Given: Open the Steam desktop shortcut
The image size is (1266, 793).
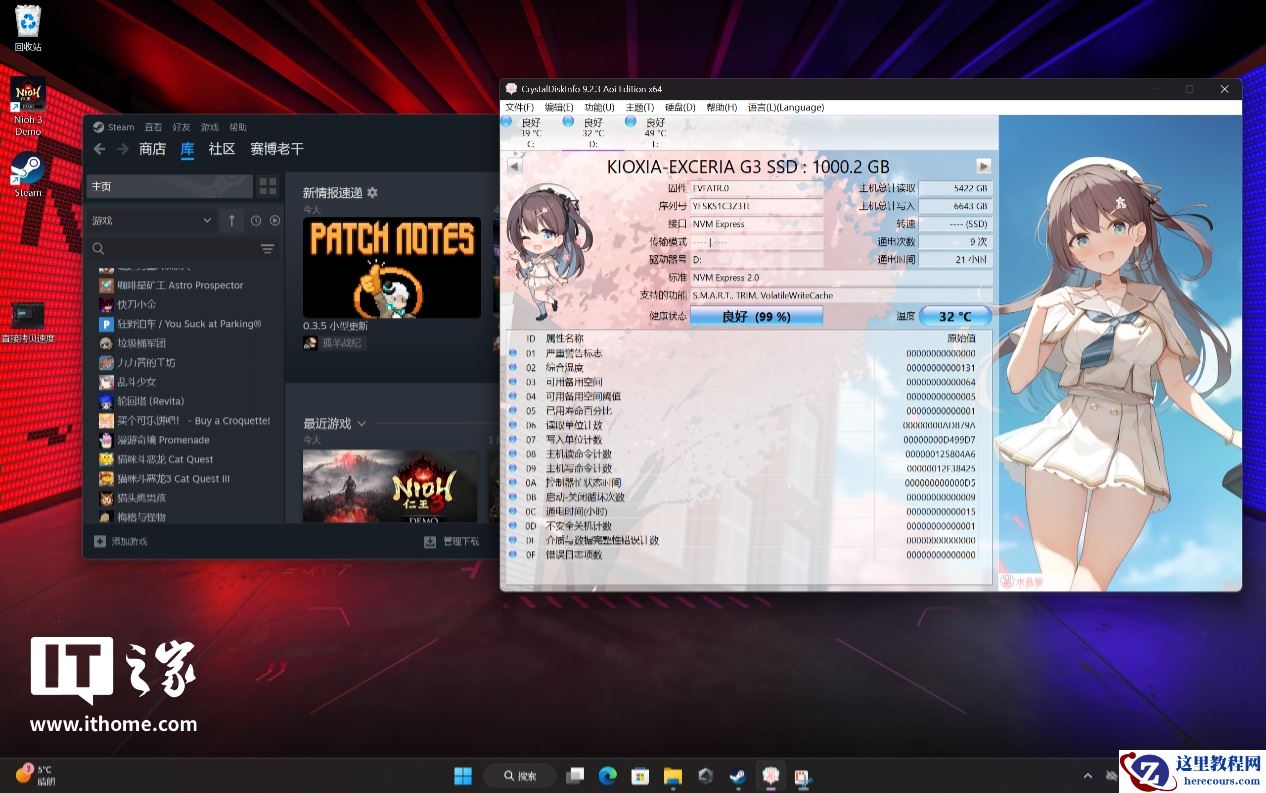Looking at the screenshot, I should [x=28, y=176].
